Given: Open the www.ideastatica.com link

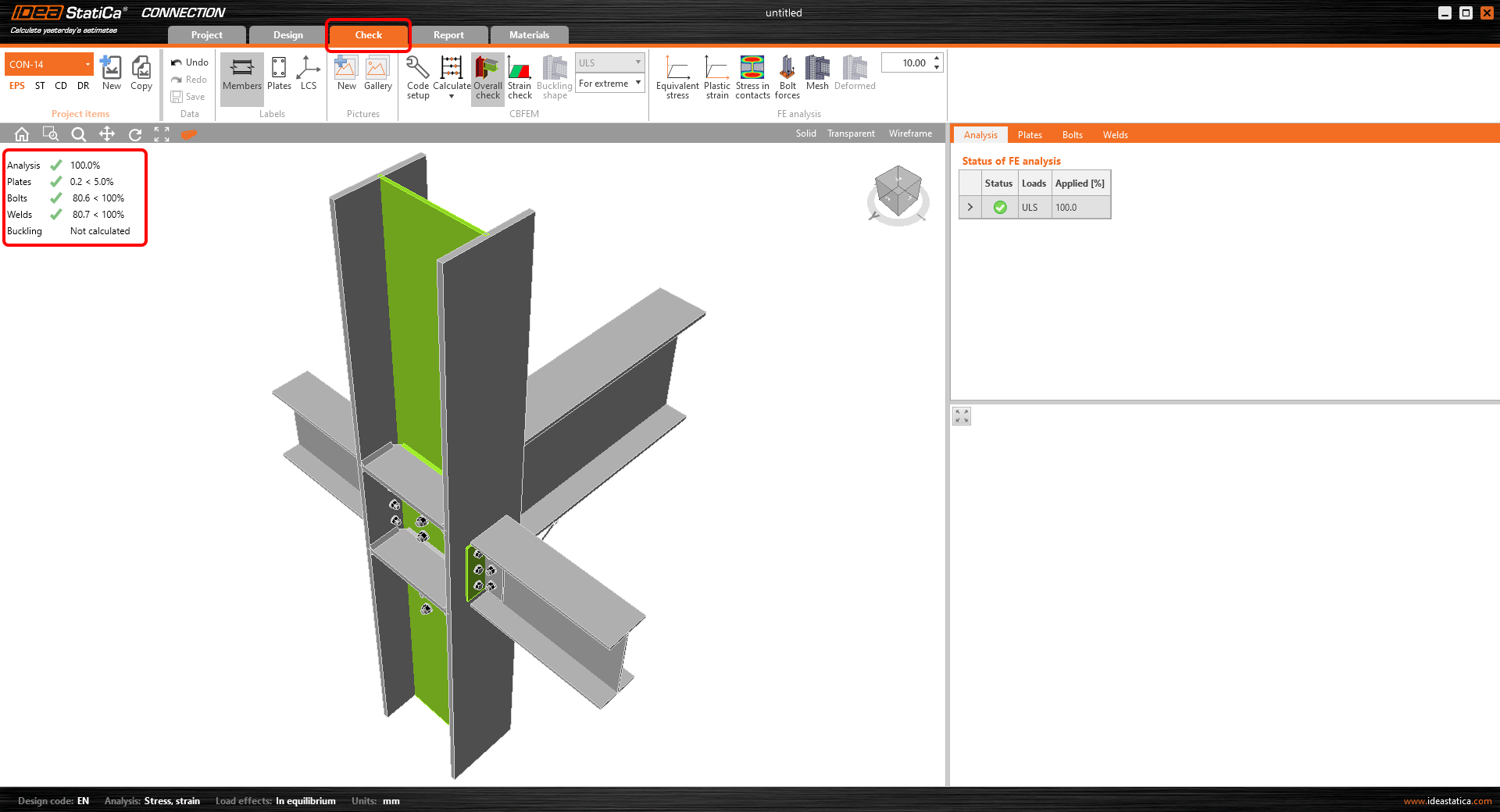Looking at the screenshot, I should click(1447, 801).
